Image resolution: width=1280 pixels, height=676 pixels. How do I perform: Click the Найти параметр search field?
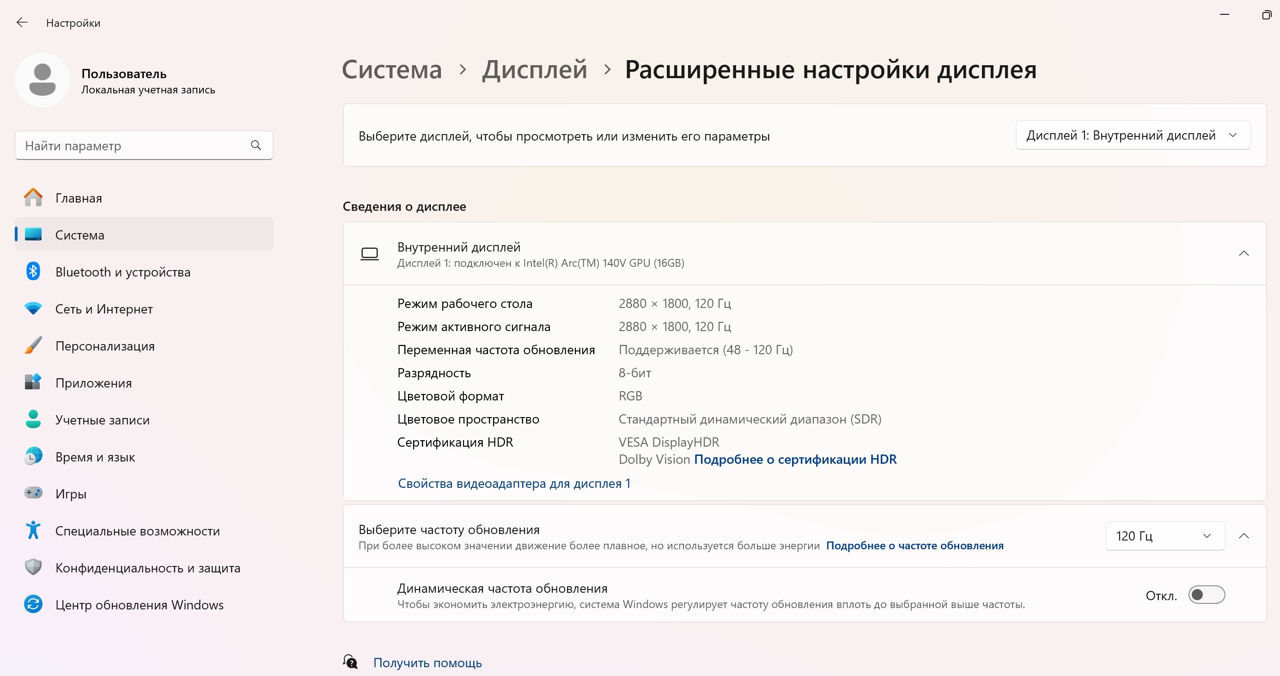(130, 146)
